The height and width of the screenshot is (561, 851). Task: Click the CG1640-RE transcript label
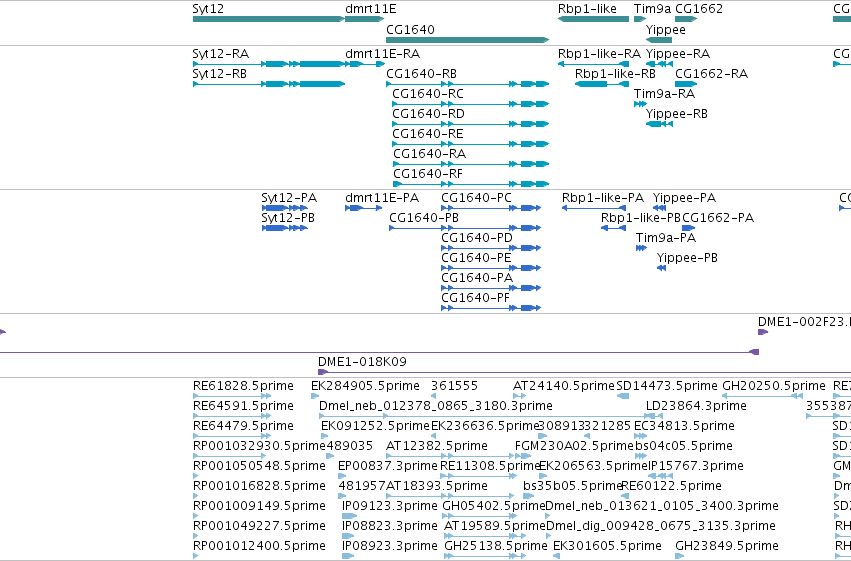point(428,134)
